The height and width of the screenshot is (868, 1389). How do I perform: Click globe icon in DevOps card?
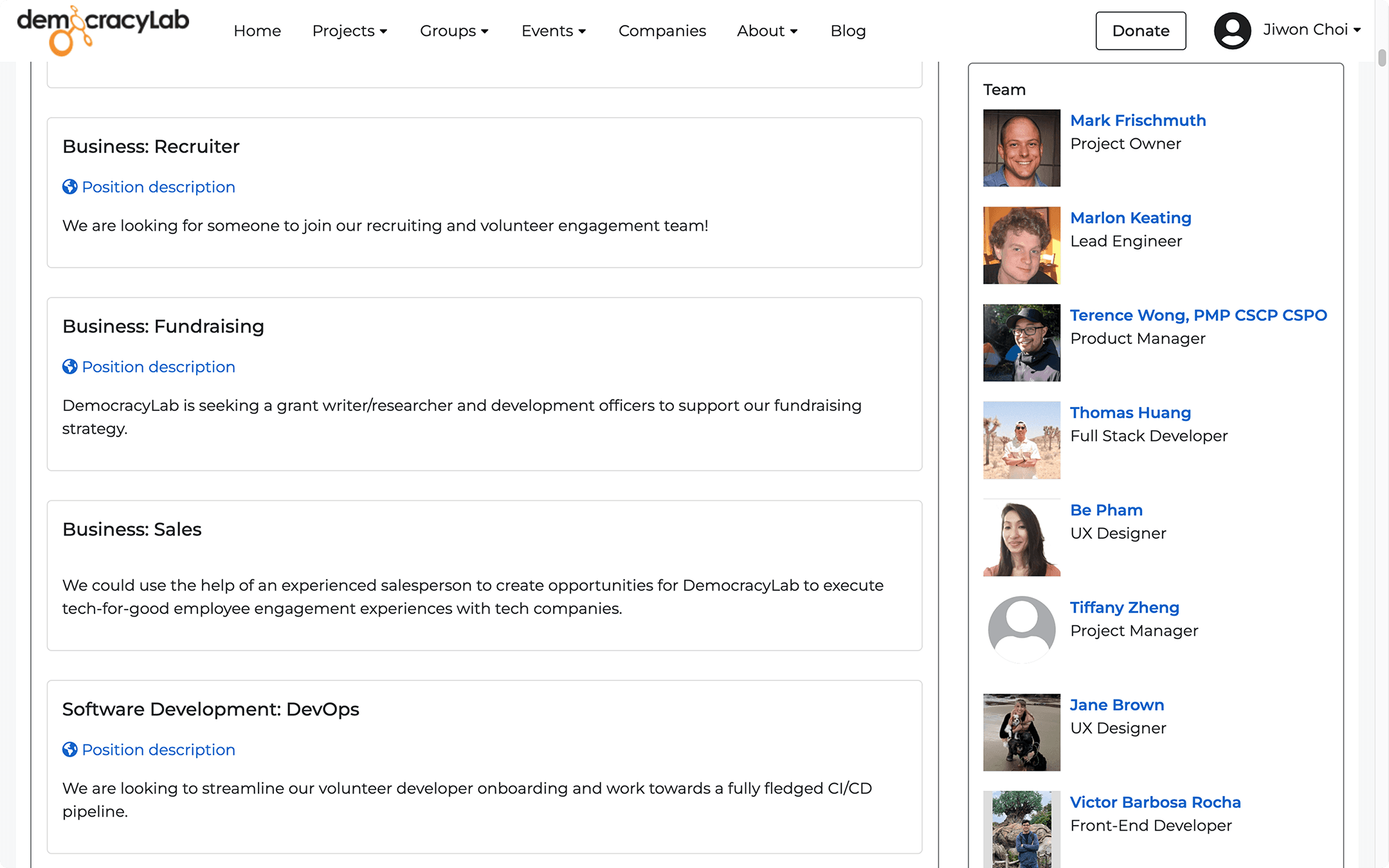point(69,750)
